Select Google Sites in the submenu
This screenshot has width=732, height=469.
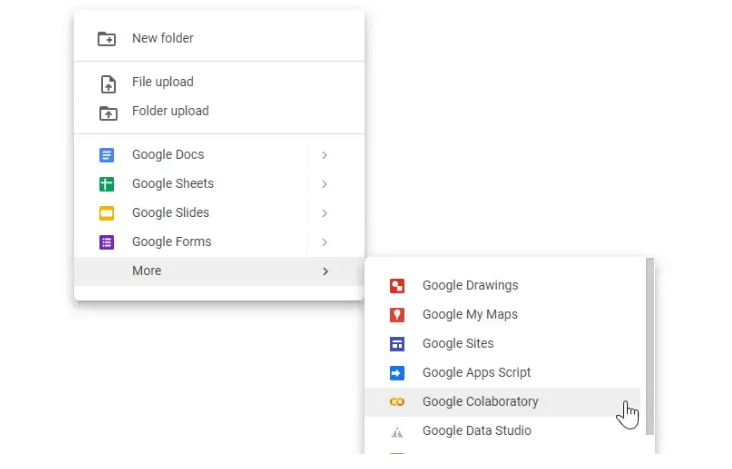click(x=502, y=343)
